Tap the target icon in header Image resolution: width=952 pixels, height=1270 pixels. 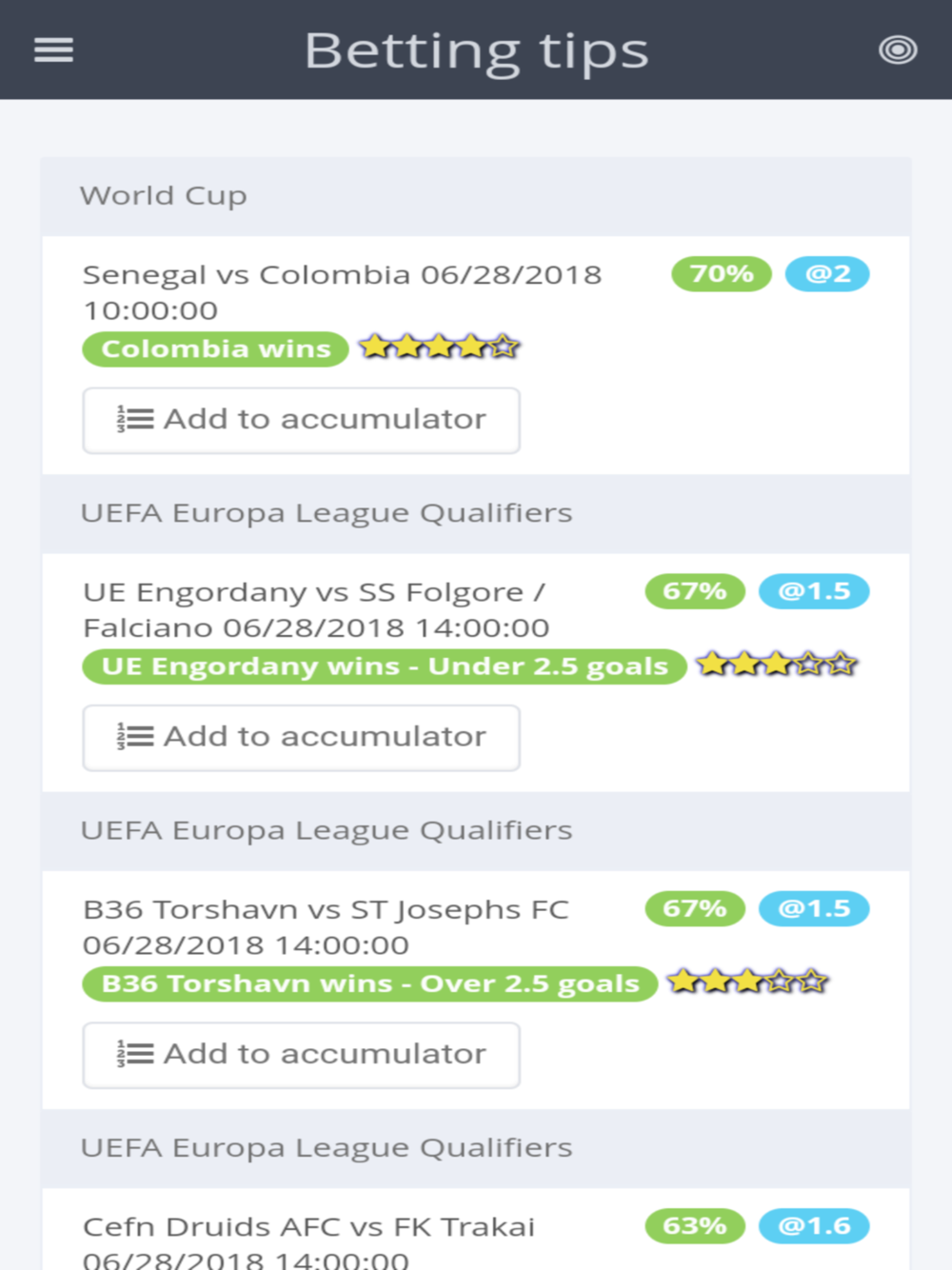point(898,50)
